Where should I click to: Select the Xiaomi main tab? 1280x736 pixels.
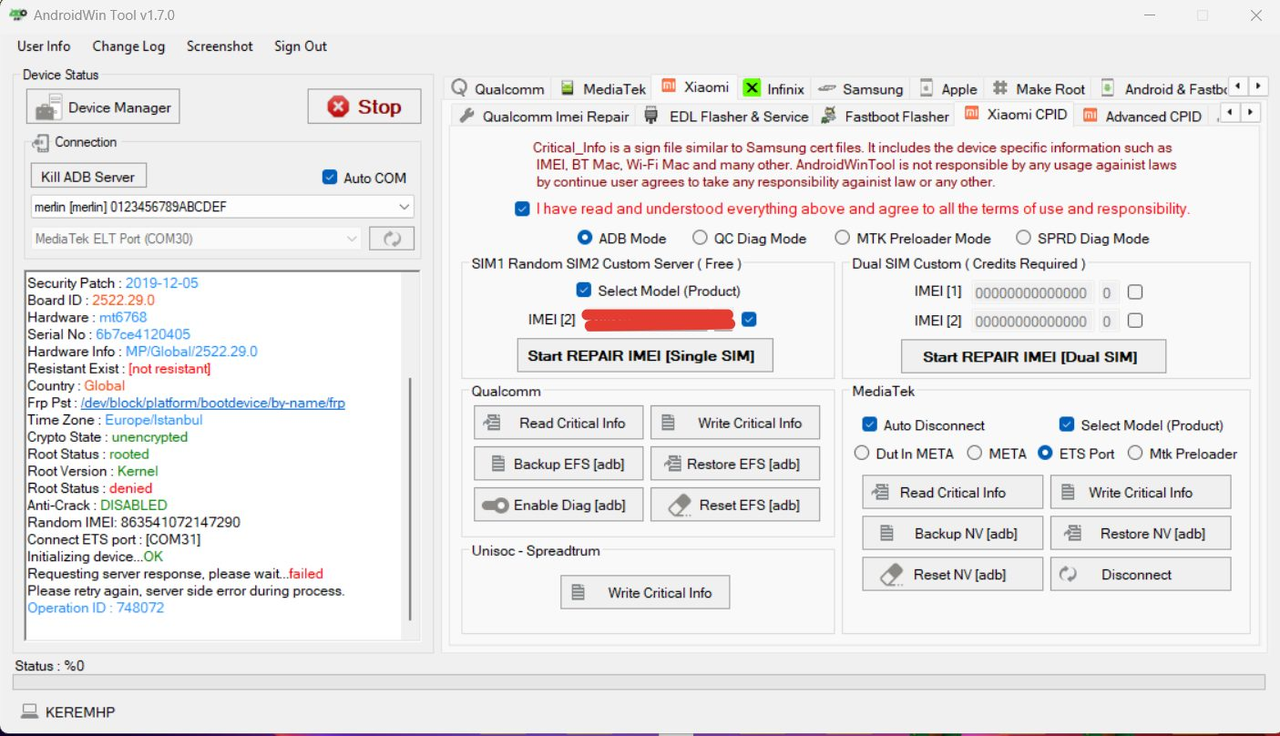695,87
